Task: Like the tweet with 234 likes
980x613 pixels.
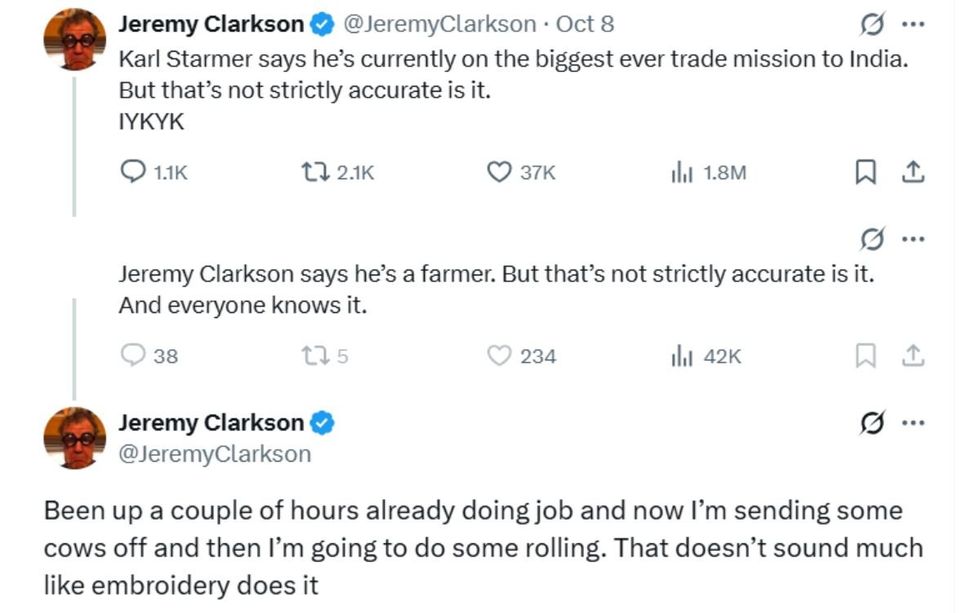Action: coord(499,356)
